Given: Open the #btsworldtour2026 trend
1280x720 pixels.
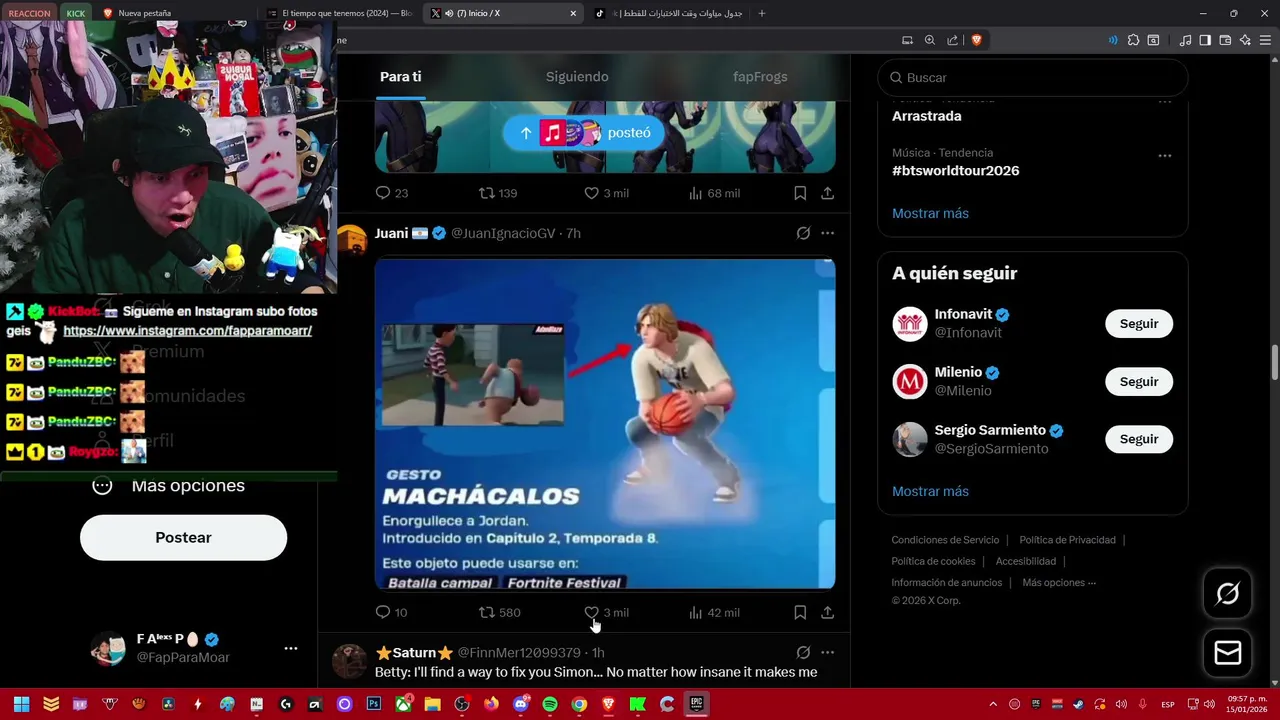Looking at the screenshot, I should tap(955, 171).
